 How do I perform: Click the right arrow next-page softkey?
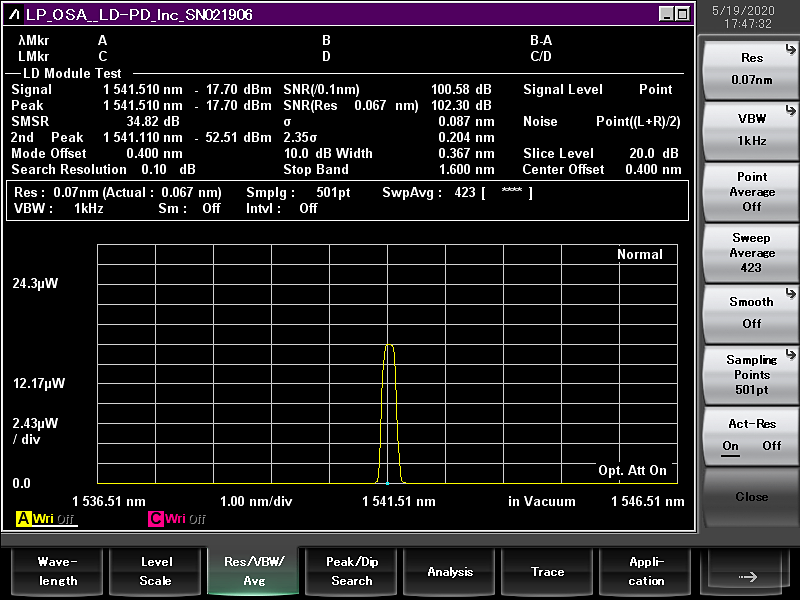pyautogui.click(x=748, y=574)
